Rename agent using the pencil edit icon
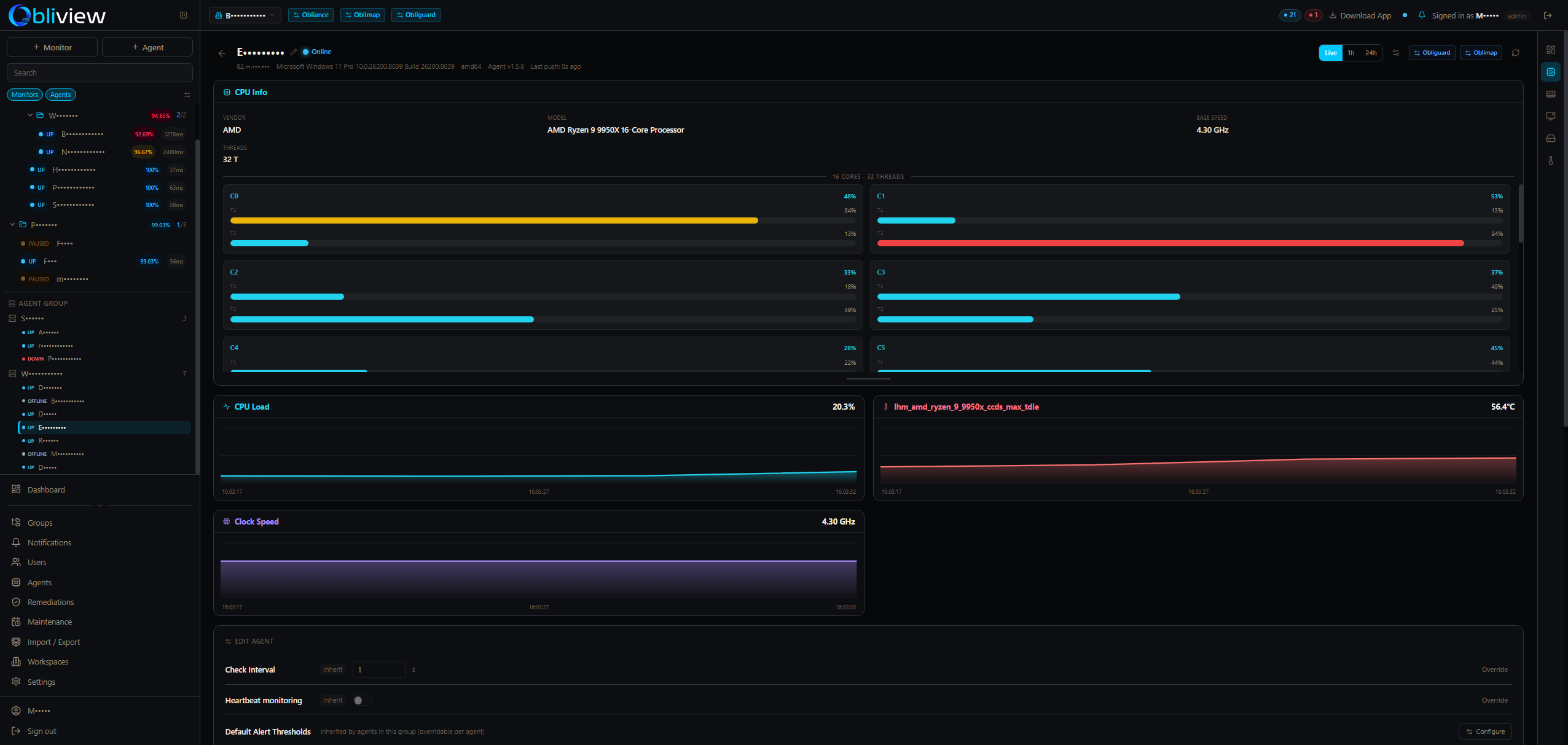1568x745 pixels. point(293,52)
